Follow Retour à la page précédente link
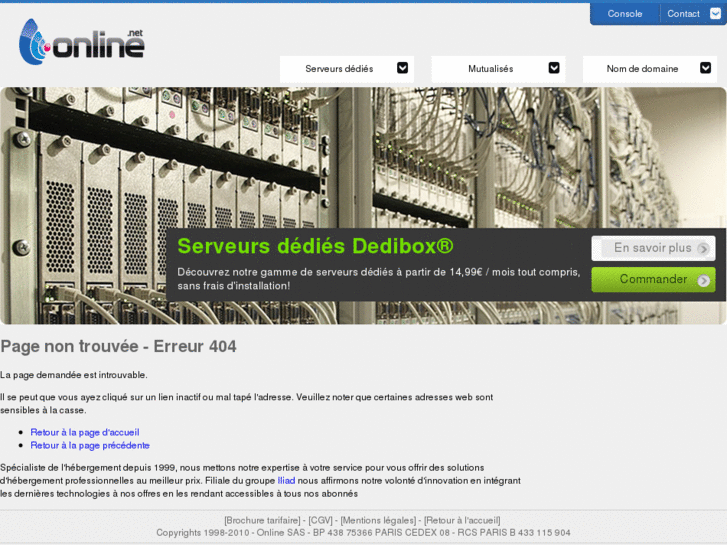The image size is (727, 545). [90, 445]
